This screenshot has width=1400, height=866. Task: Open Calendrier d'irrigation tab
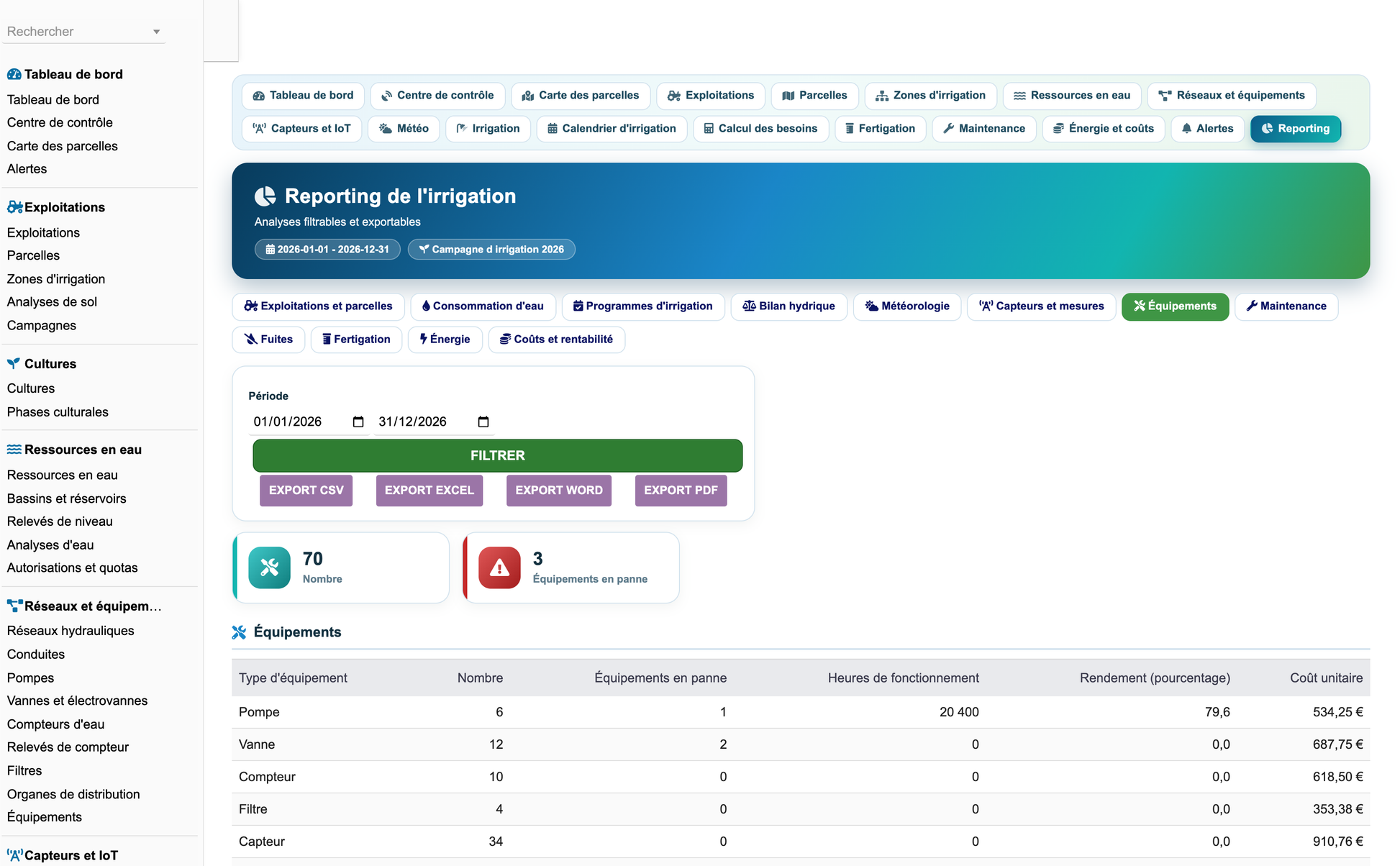point(612,129)
